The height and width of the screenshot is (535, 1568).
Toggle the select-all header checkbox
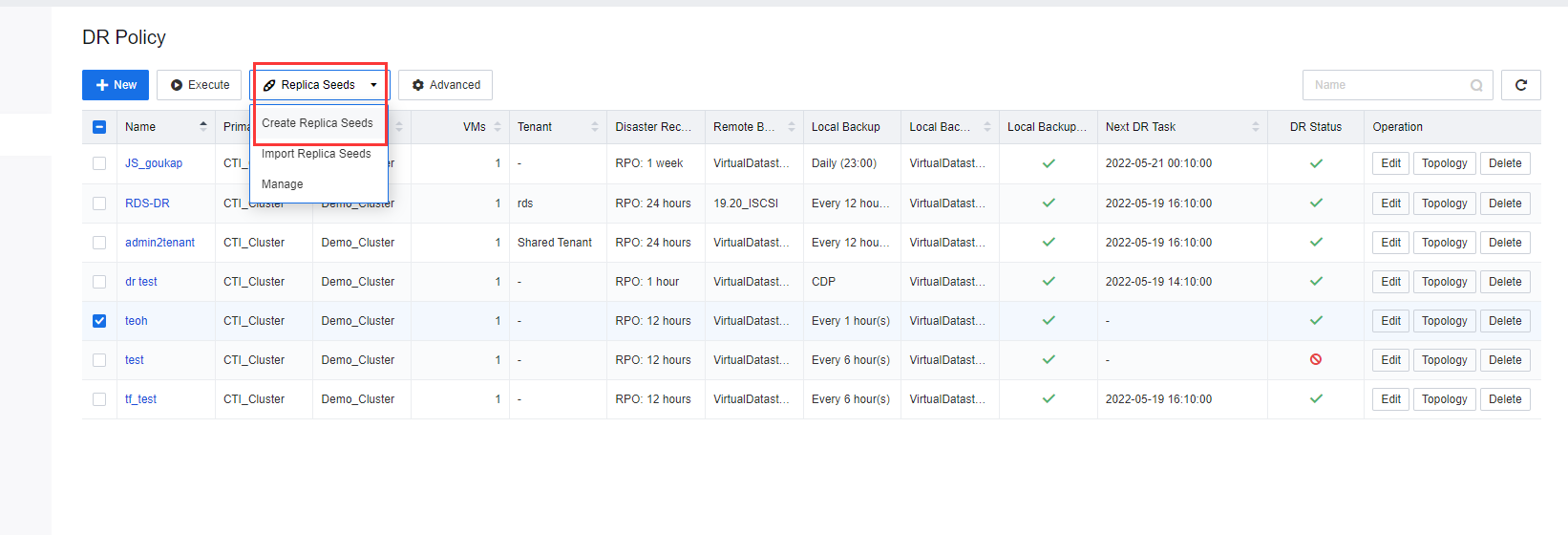point(99,127)
